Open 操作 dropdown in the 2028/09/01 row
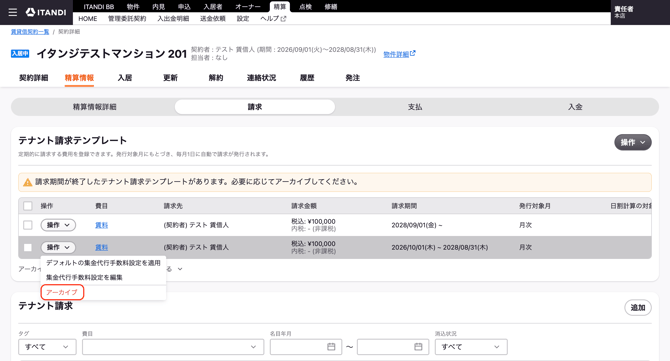This screenshot has width=670, height=361. tap(58, 225)
